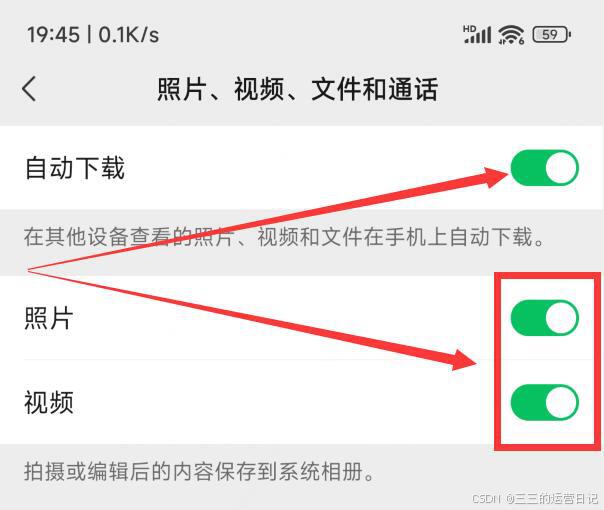Click the CSDN watermark text
Screen dimensions: 604x510
[x=535, y=499]
